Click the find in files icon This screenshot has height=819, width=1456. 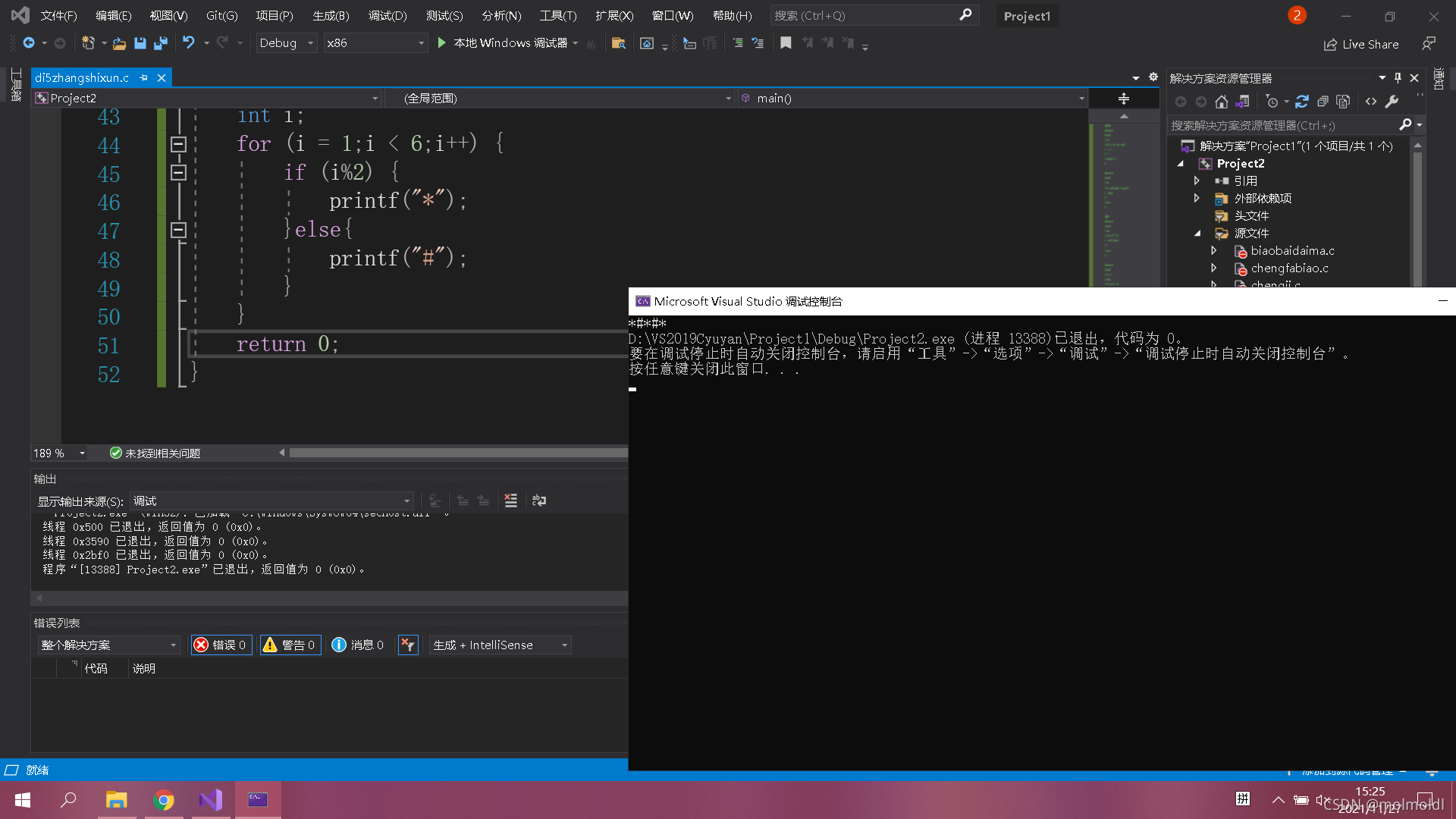point(618,43)
